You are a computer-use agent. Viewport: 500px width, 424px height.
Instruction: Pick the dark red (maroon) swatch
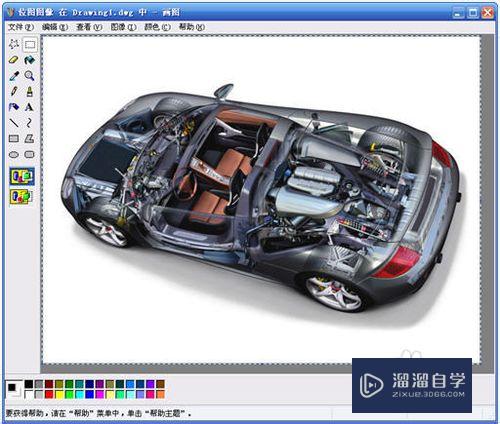[x=49, y=384]
